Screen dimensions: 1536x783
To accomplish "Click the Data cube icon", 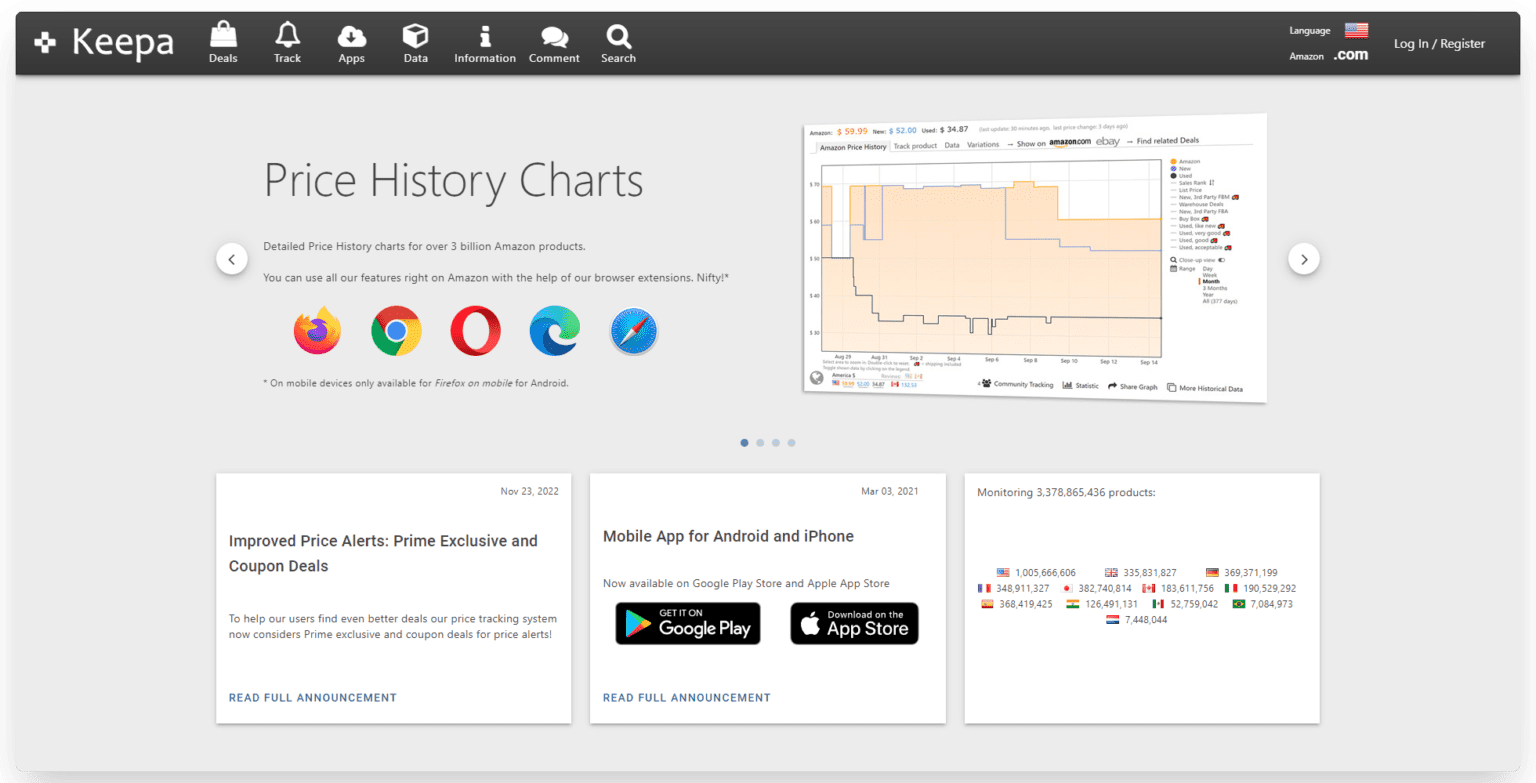I will [x=415, y=40].
